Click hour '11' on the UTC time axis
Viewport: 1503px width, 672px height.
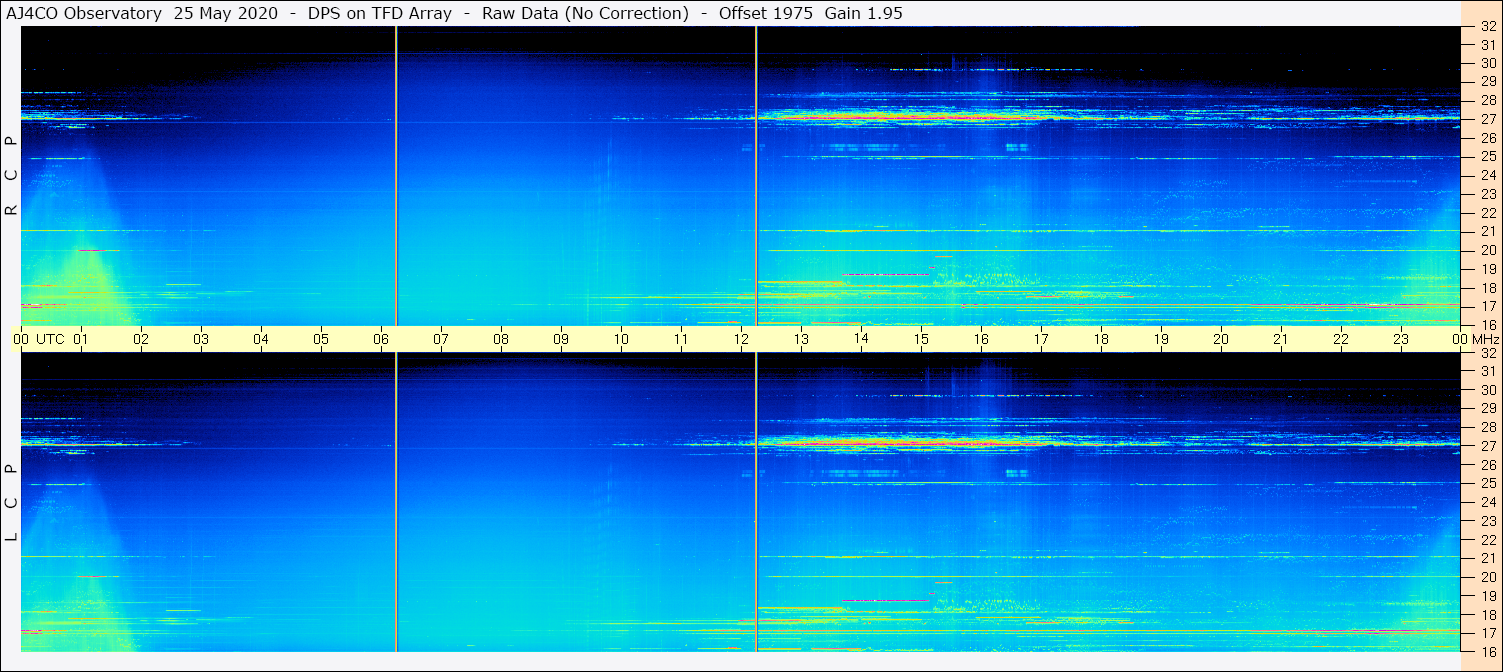[681, 339]
